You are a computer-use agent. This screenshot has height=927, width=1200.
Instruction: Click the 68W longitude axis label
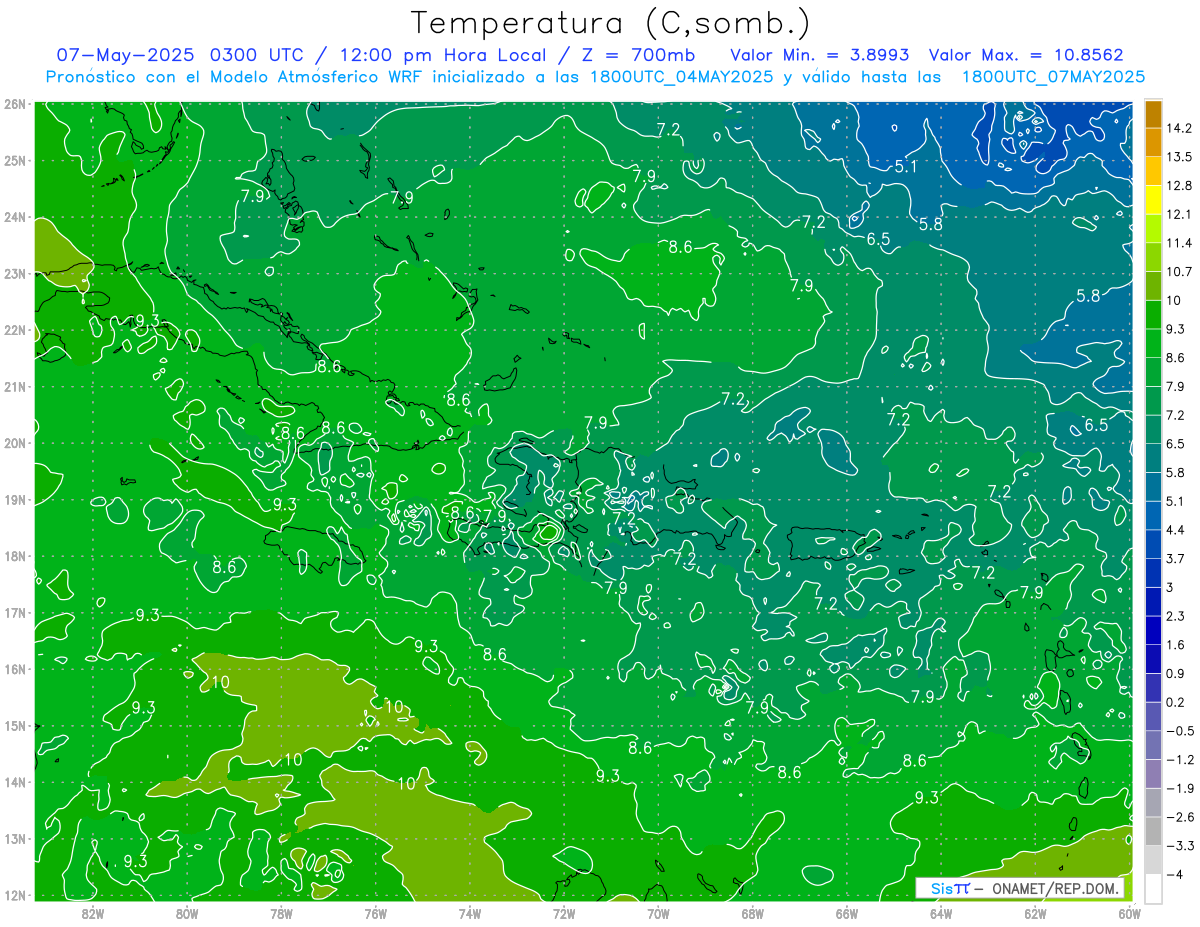pyautogui.click(x=753, y=913)
